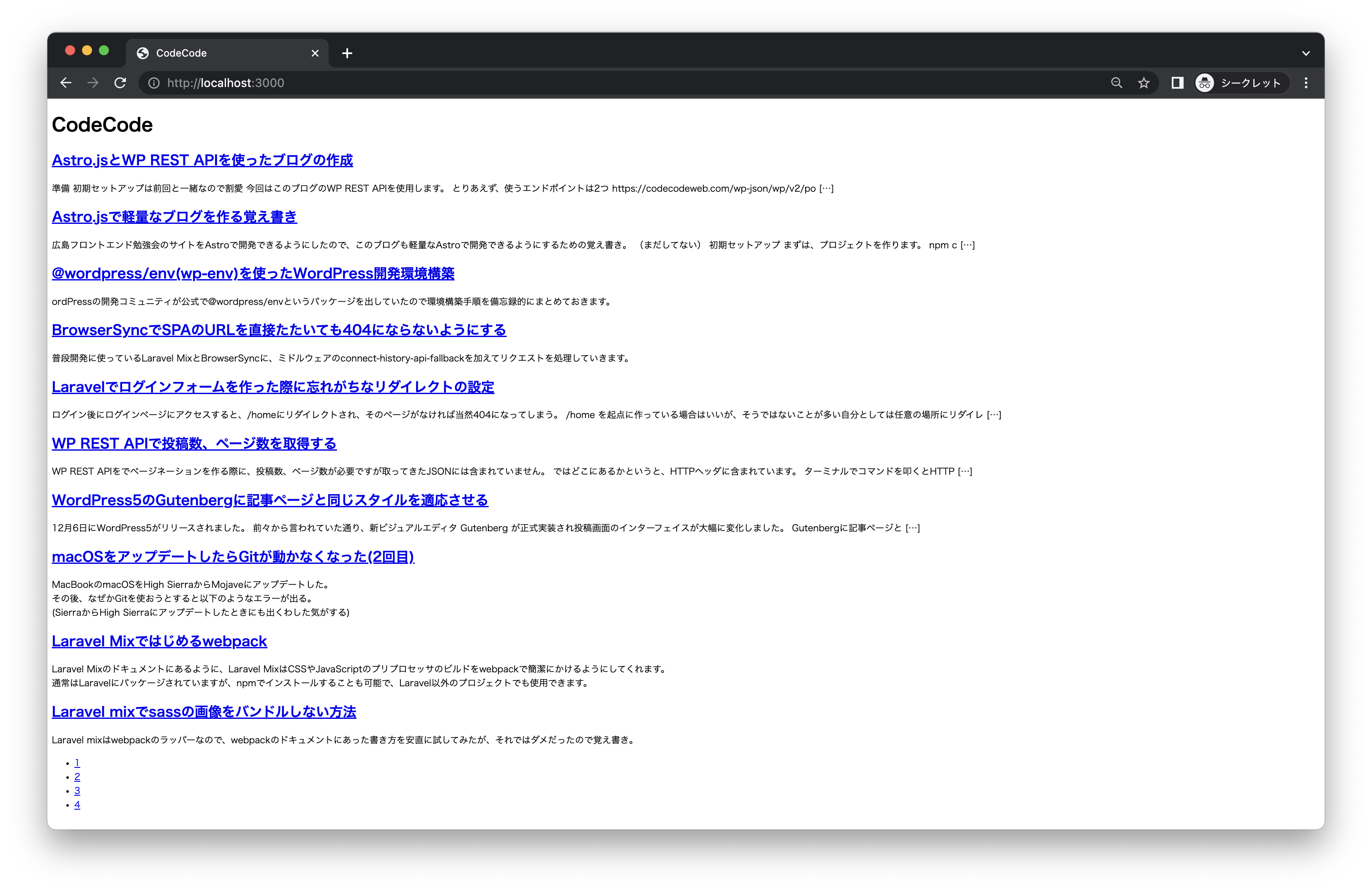
Task: Open the zoom magnifier icon in address bar
Action: [x=1116, y=83]
